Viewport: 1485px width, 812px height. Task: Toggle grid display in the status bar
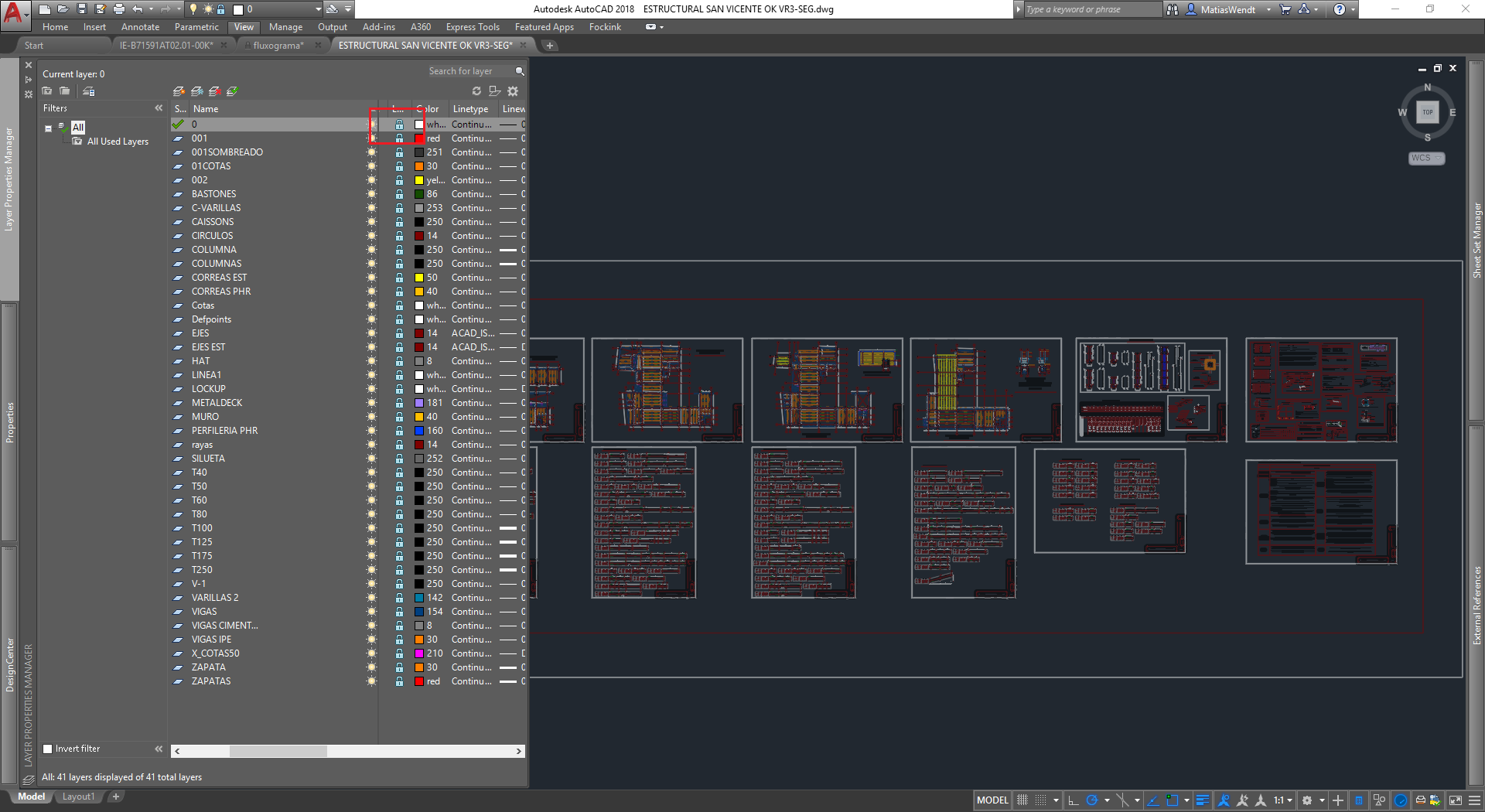pos(1022,800)
